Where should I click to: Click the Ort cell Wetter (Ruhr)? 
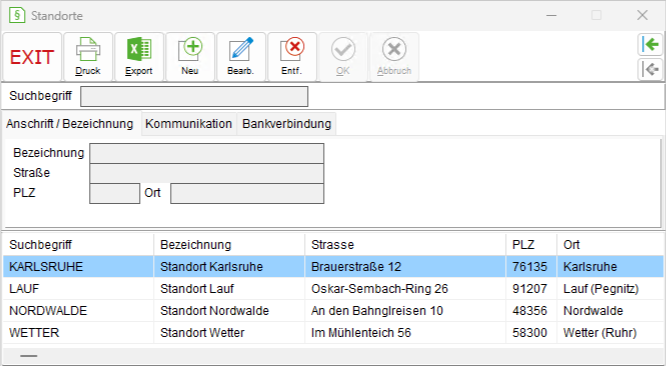coord(610,332)
